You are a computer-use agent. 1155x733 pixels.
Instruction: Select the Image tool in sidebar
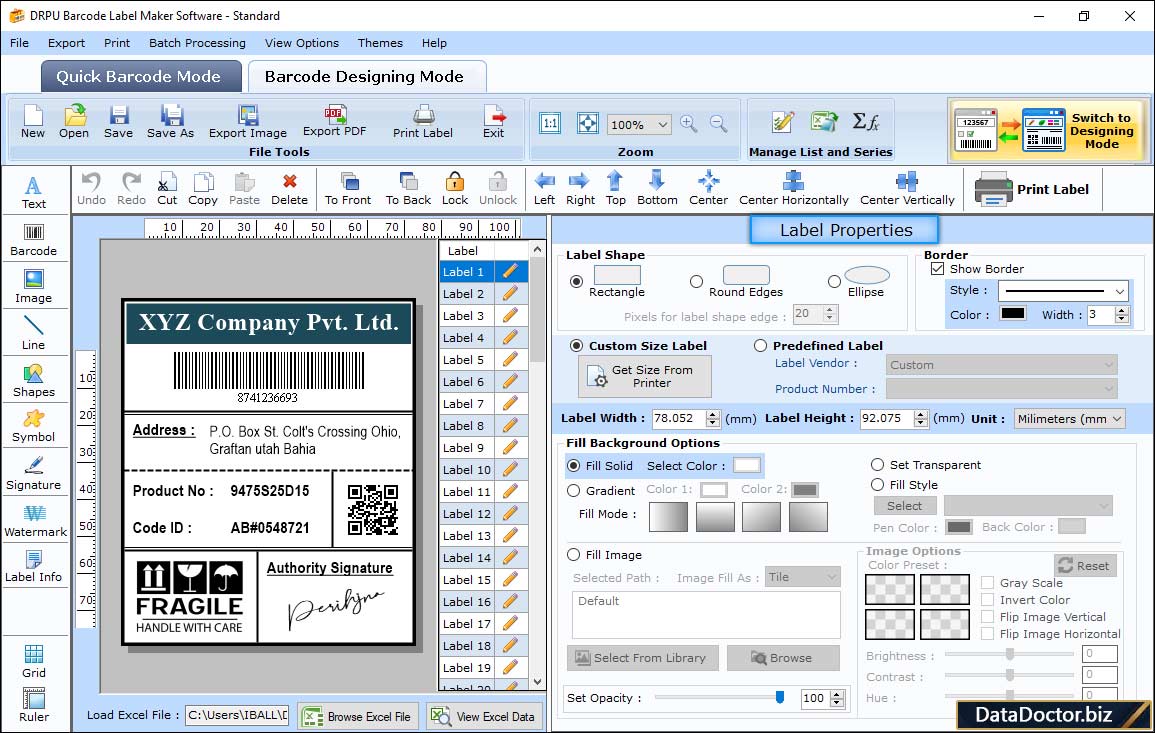[34, 287]
